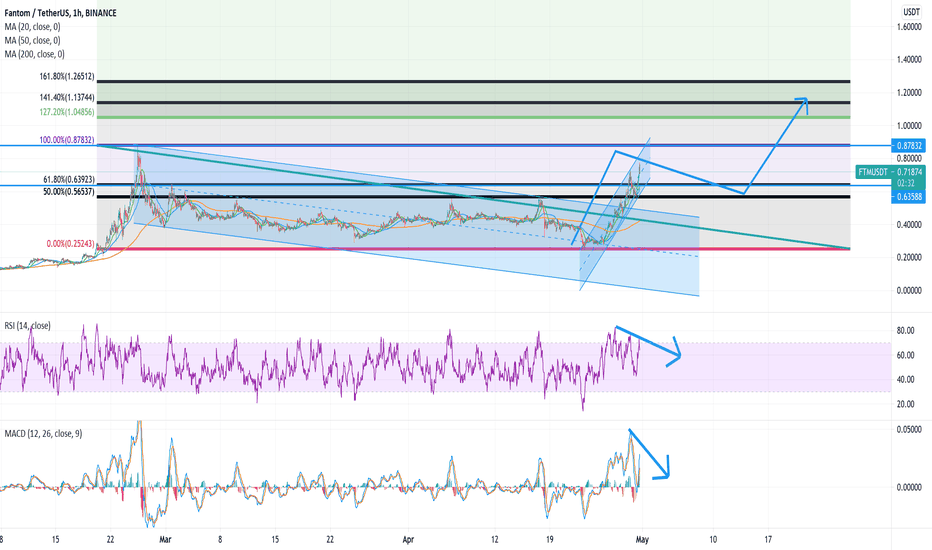Click the 80.00 RSI scale label
The image size is (932, 550).
click(x=905, y=331)
